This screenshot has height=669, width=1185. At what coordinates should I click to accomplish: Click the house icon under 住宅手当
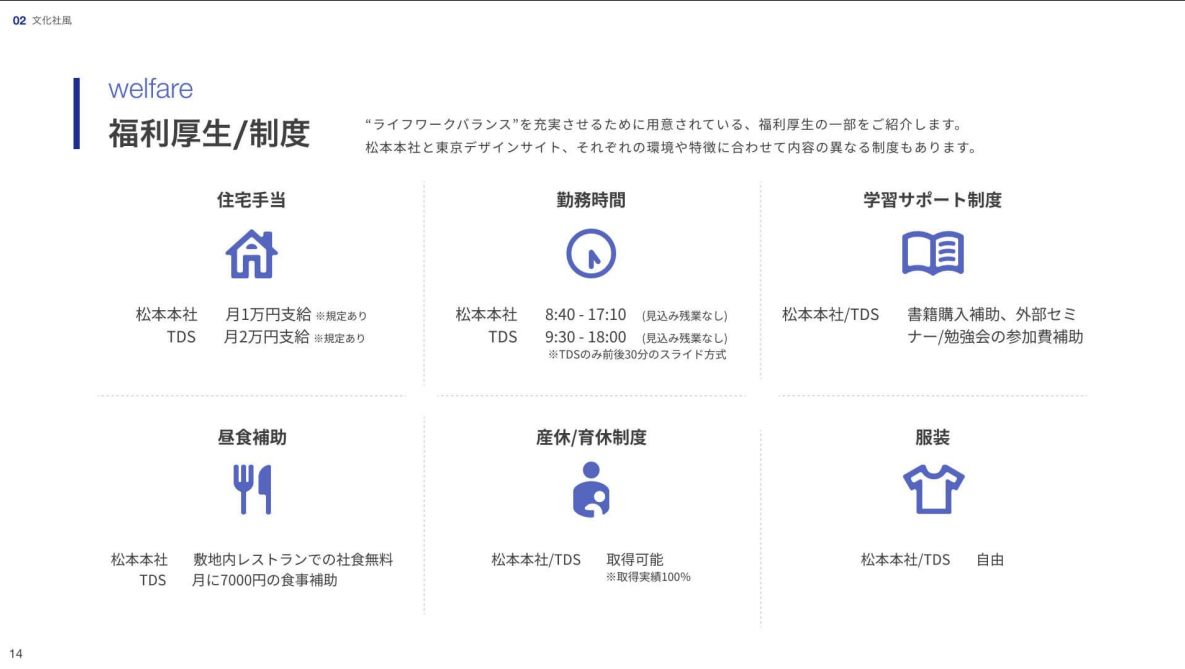click(x=250, y=254)
